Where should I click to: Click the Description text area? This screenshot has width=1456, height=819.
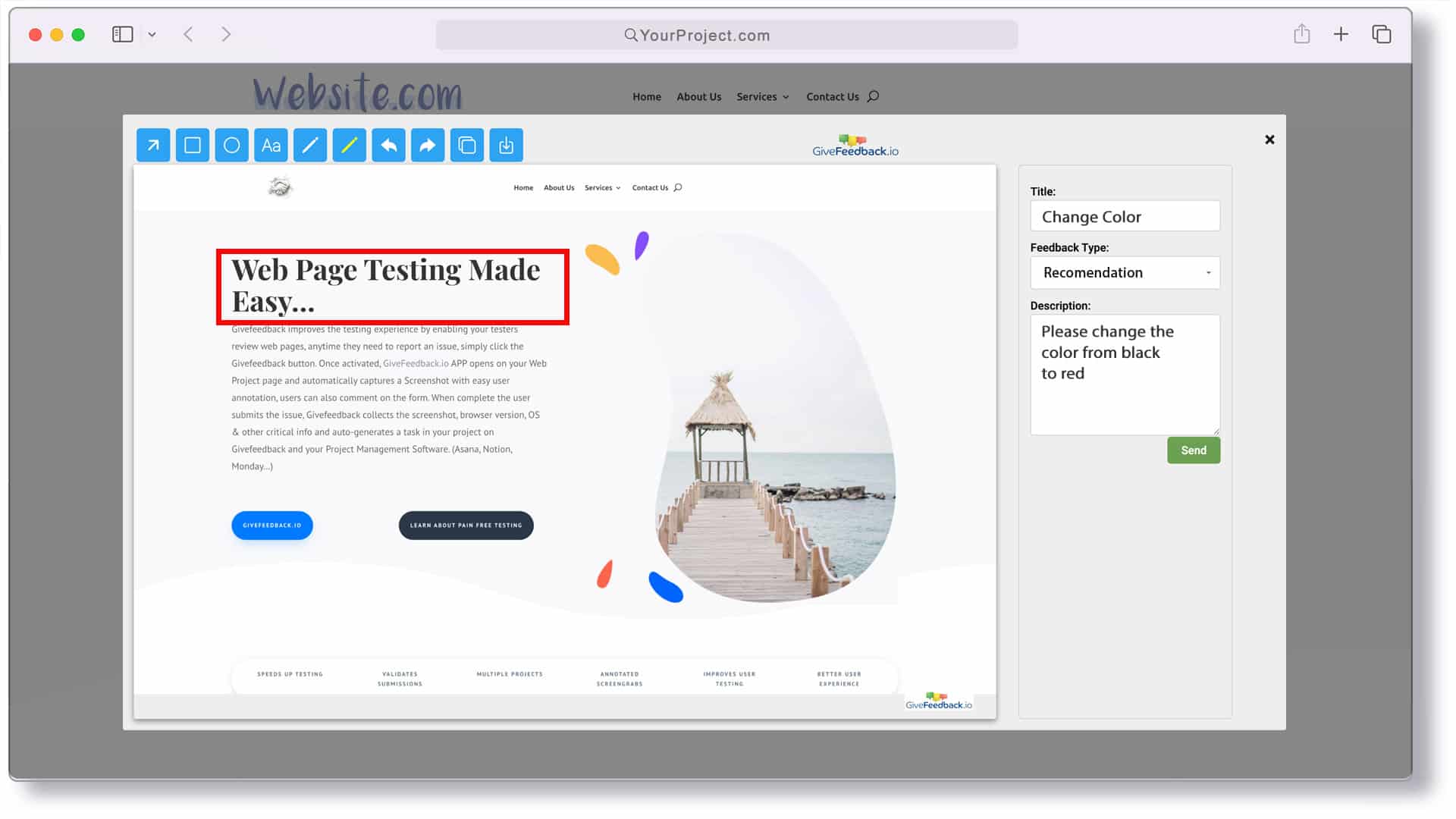point(1125,375)
